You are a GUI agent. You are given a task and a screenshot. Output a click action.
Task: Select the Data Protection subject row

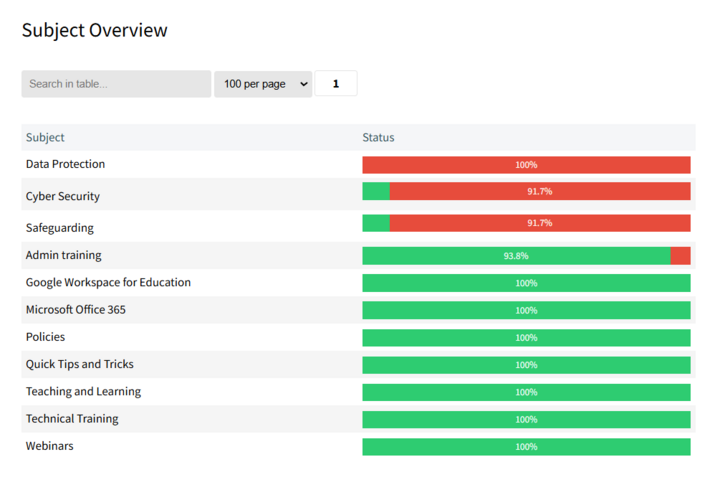65,164
